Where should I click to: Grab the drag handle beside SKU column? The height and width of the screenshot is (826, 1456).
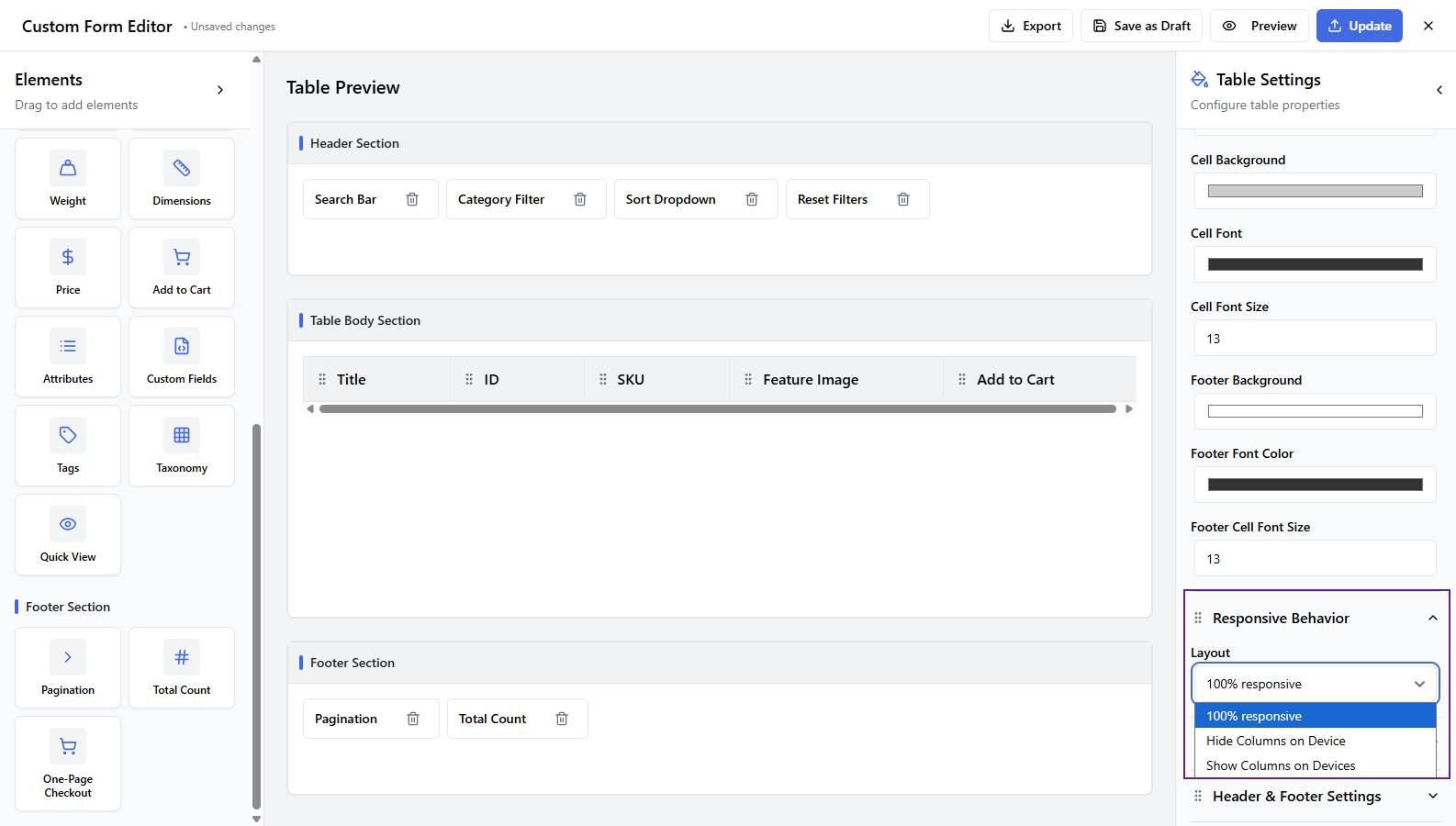[x=603, y=379]
